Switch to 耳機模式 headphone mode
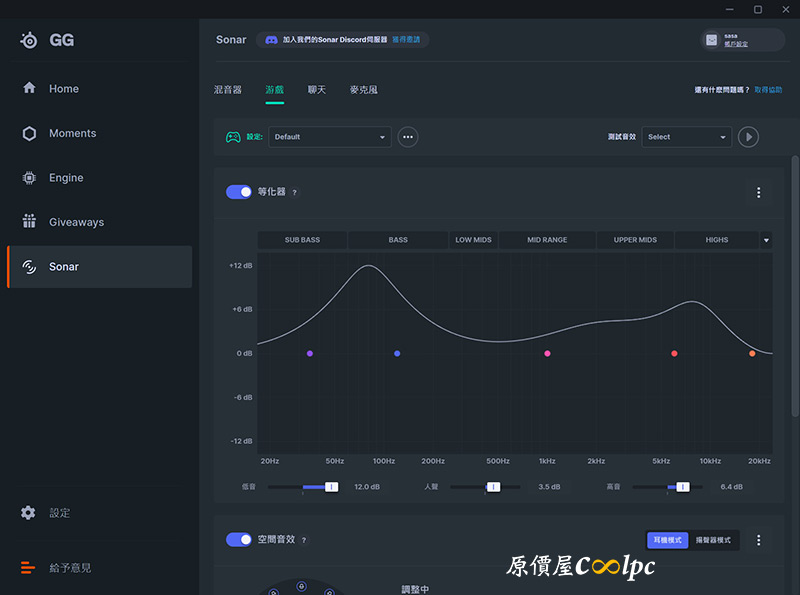The width and height of the screenshot is (800, 595). click(667, 540)
